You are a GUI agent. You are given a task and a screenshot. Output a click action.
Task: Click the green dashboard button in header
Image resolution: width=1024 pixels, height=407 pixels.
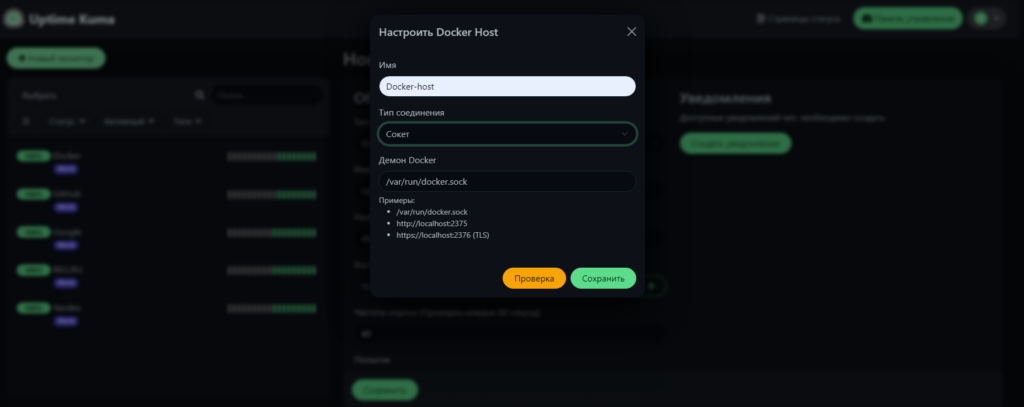908,18
